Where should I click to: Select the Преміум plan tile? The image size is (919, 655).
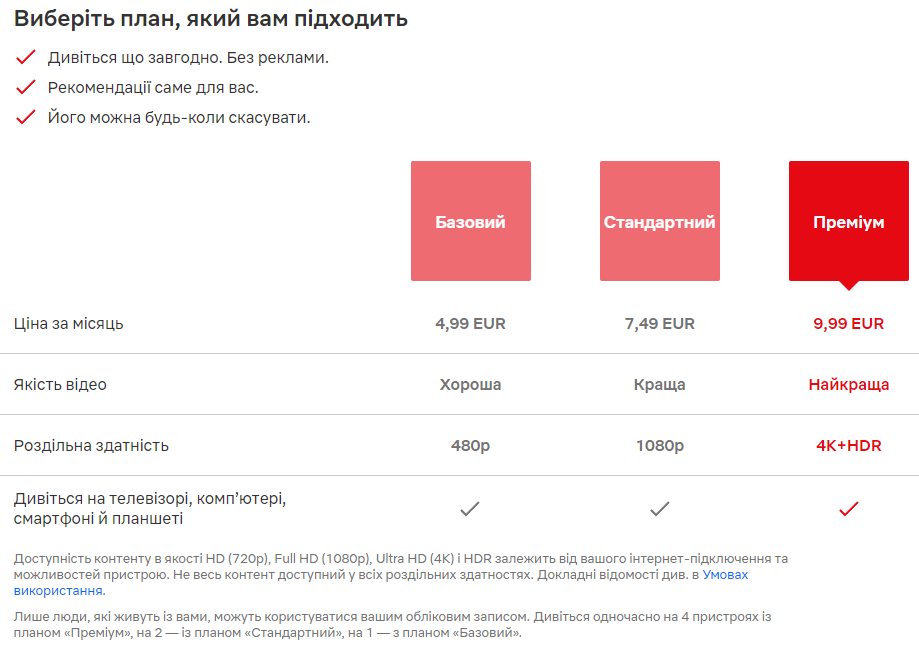[849, 221]
